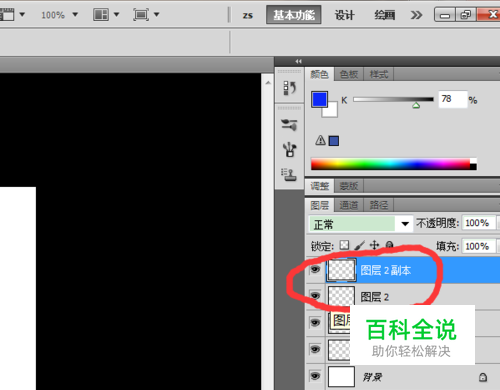
Task: Switch to the 蒙版 tab
Action: pyautogui.click(x=349, y=186)
